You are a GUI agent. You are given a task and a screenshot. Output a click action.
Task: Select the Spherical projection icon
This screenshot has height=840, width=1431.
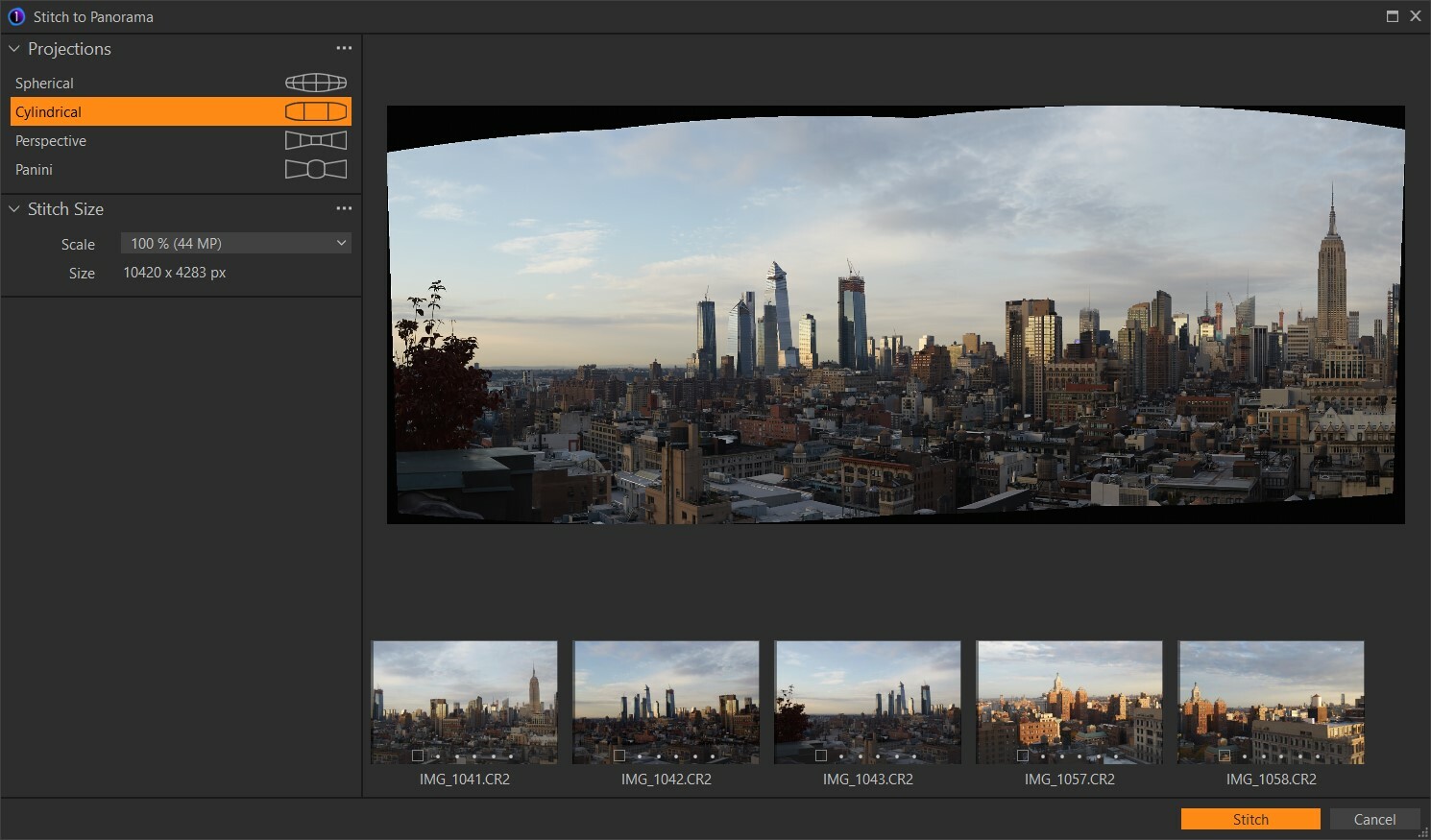(315, 82)
